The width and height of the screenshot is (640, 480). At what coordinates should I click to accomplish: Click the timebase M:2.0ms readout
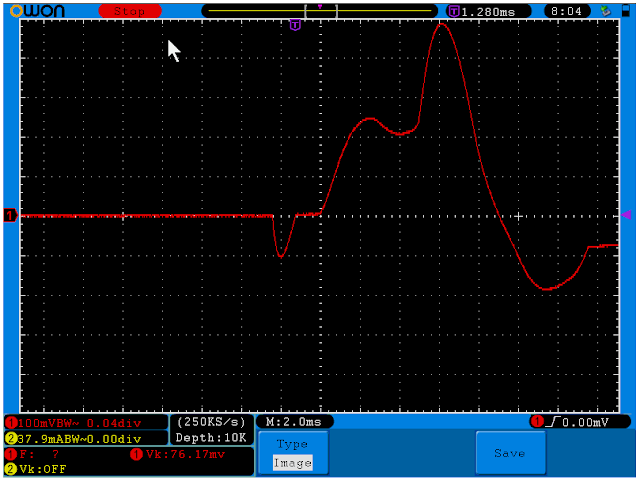[x=294, y=422]
